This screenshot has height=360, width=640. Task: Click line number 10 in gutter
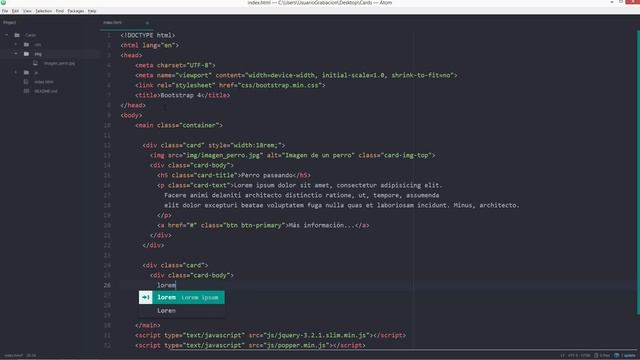(107, 125)
